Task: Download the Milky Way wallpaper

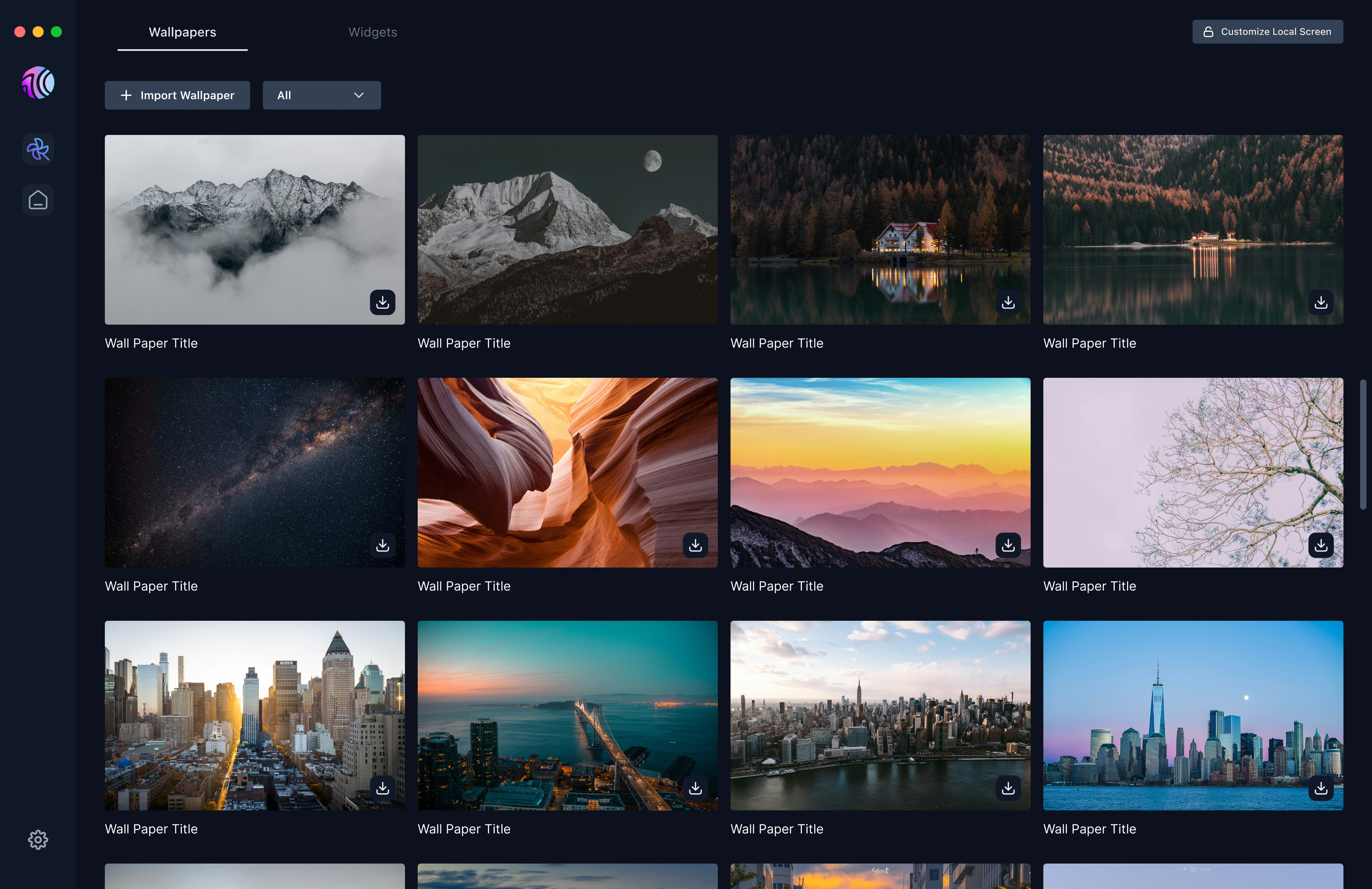Action: tap(382, 545)
